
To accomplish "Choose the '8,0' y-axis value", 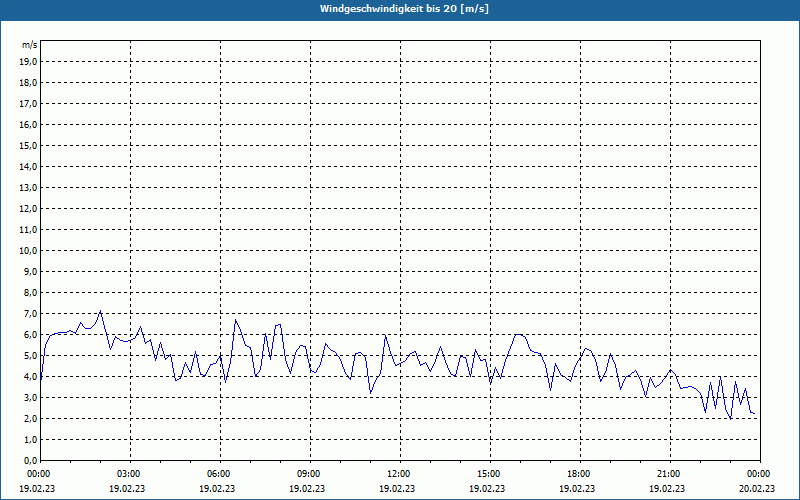I will pos(30,293).
